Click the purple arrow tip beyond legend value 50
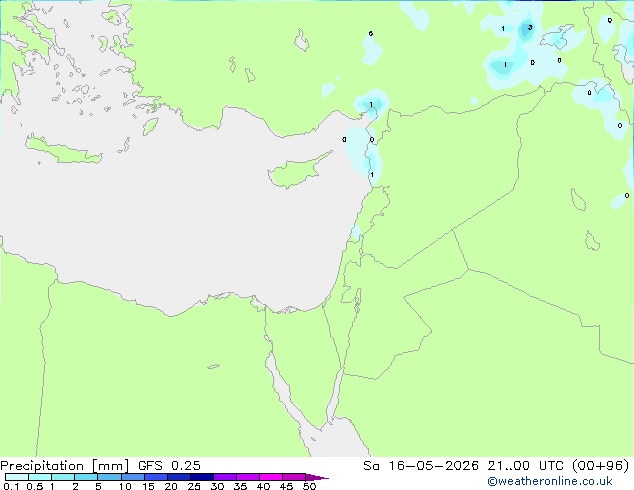The image size is (634, 490). pyautogui.click(x=317, y=478)
